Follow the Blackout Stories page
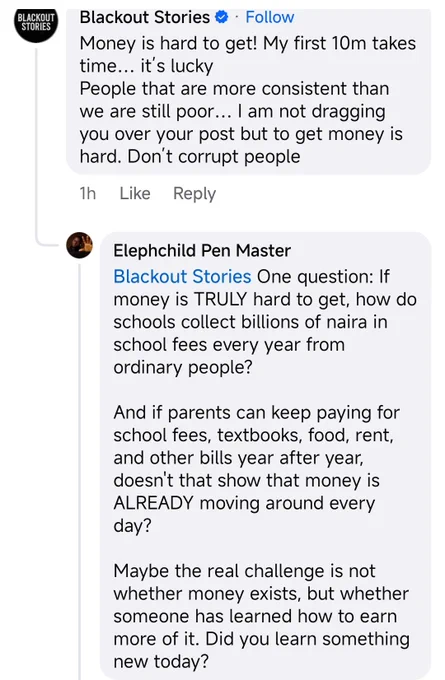The image size is (445, 680). coord(270,17)
